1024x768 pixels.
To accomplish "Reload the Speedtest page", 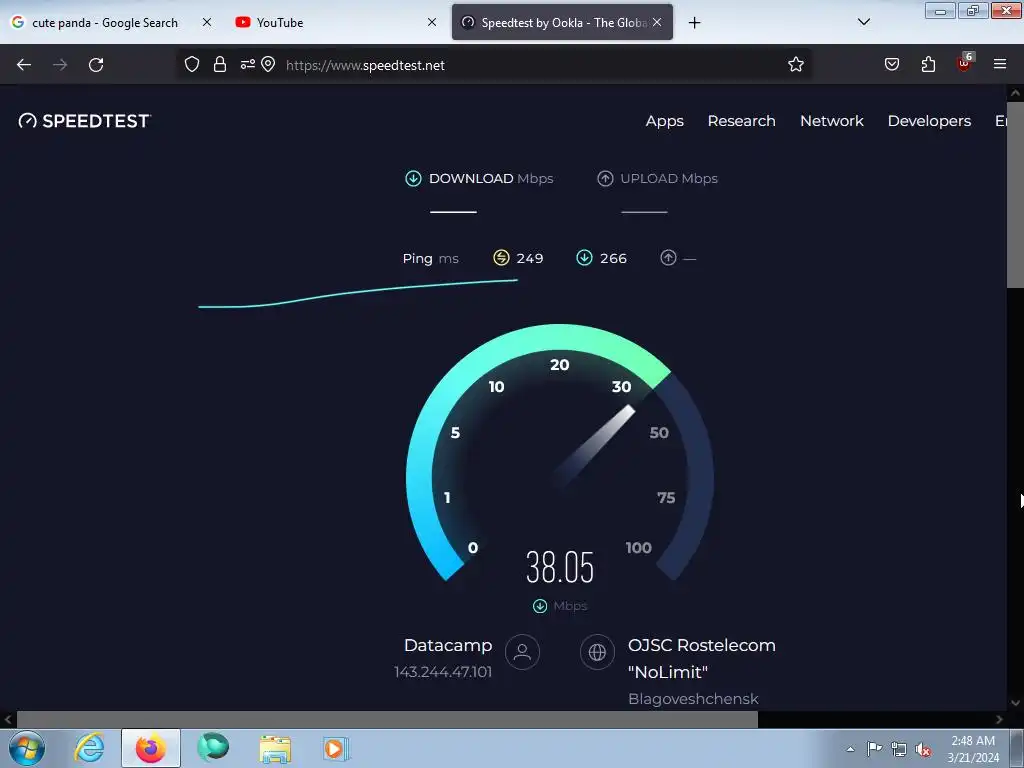I will click(96, 65).
